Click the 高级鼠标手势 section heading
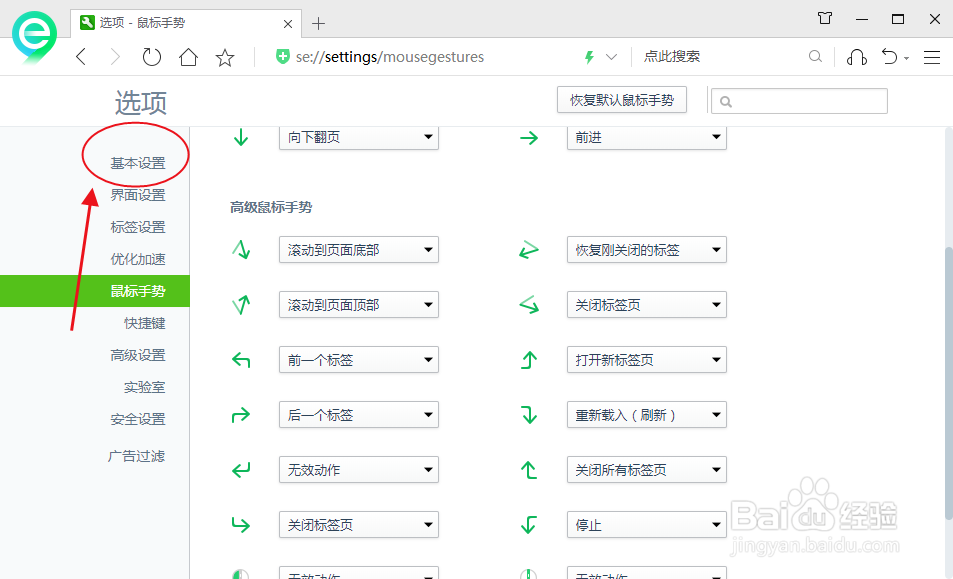953x579 pixels. [x=271, y=207]
